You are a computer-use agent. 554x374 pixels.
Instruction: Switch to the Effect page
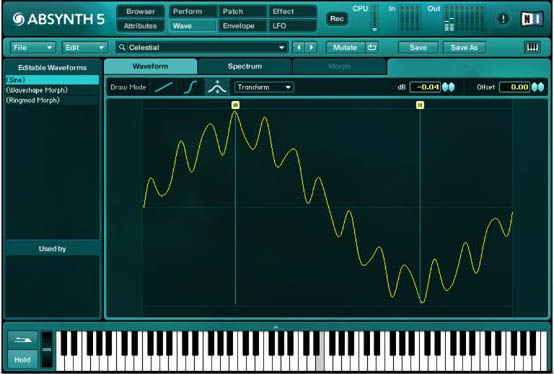292,12
